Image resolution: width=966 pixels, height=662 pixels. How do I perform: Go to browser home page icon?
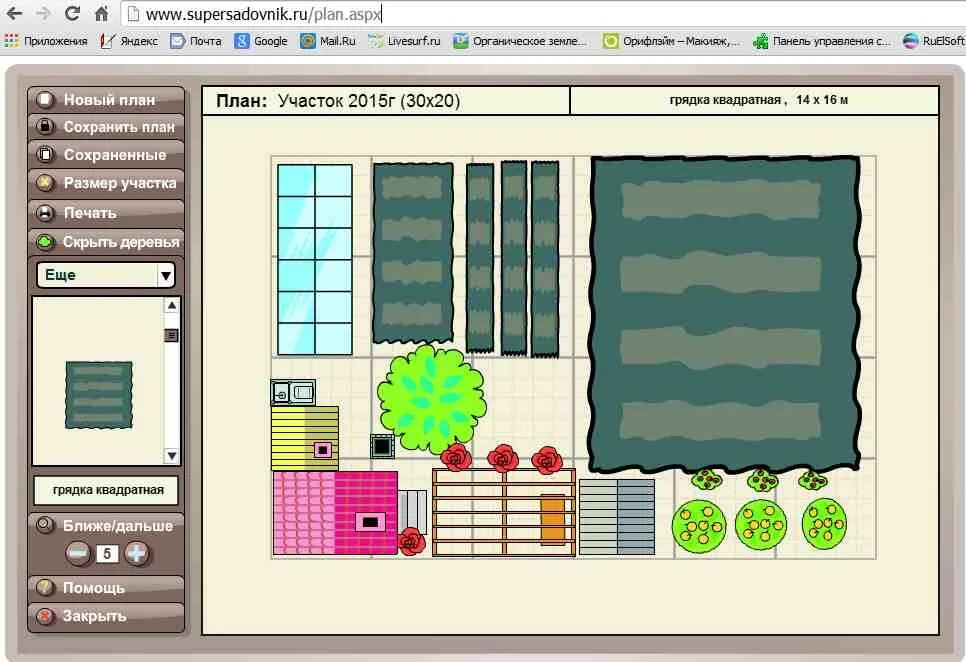102,14
